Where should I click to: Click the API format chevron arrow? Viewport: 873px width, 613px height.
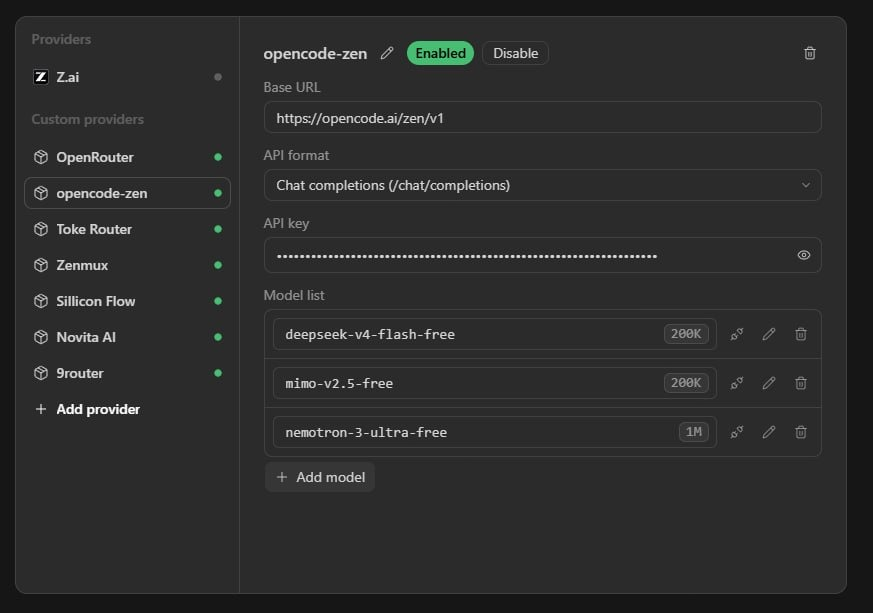[x=806, y=185]
